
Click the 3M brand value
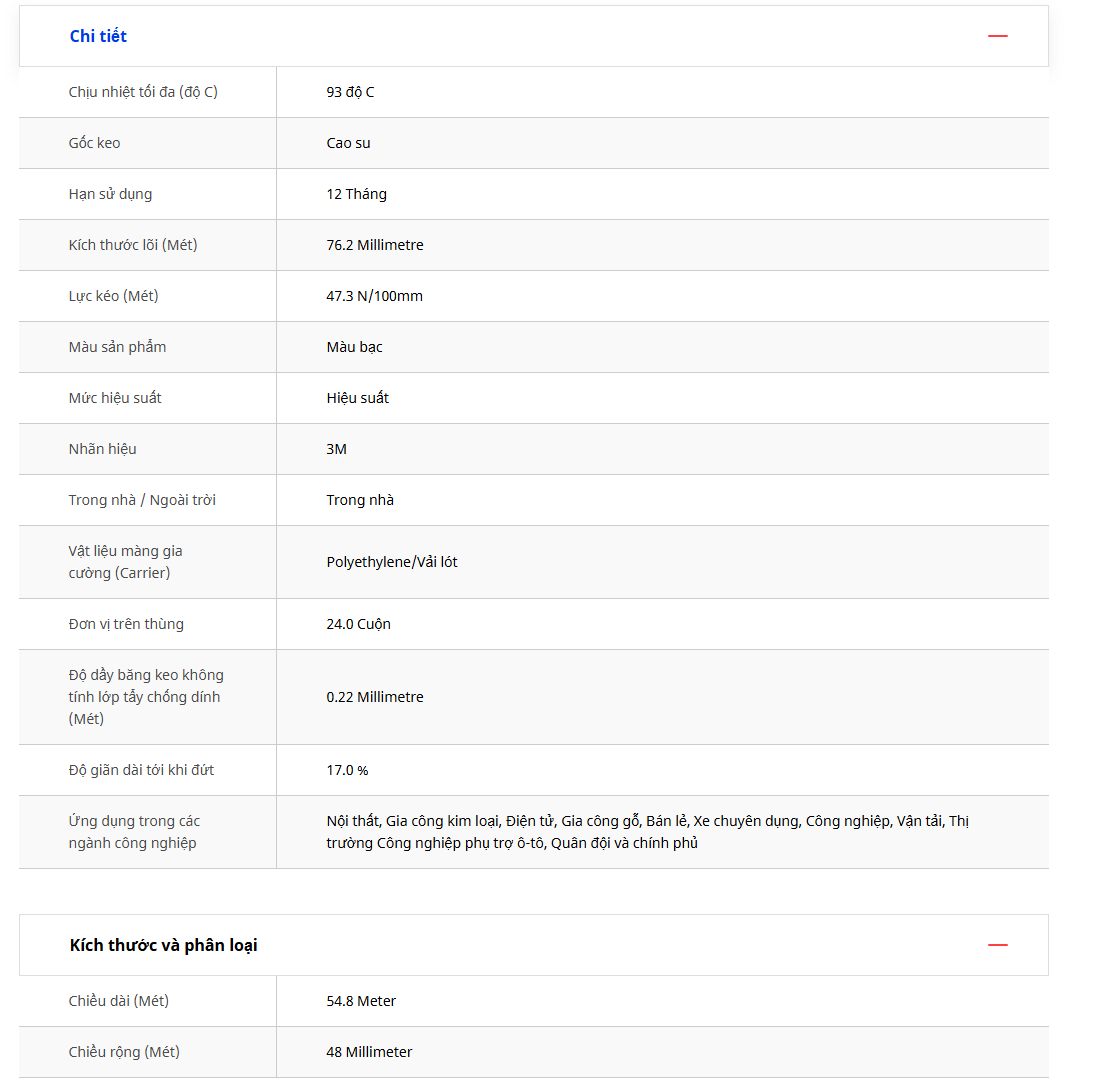[x=336, y=449]
